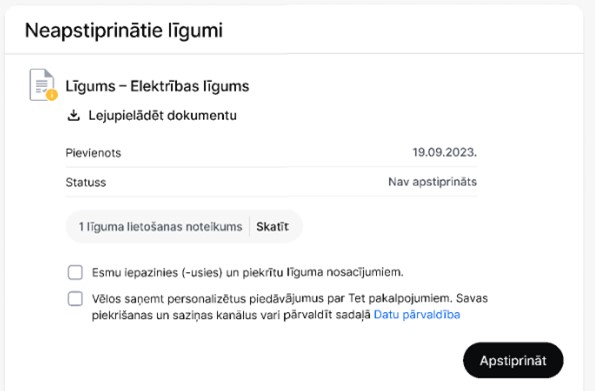Viewport: 595px width, 391px height.
Task: Enable the Vēlos saņemt personalizētus piedāvājumus checkbox
Action: point(75,299)
